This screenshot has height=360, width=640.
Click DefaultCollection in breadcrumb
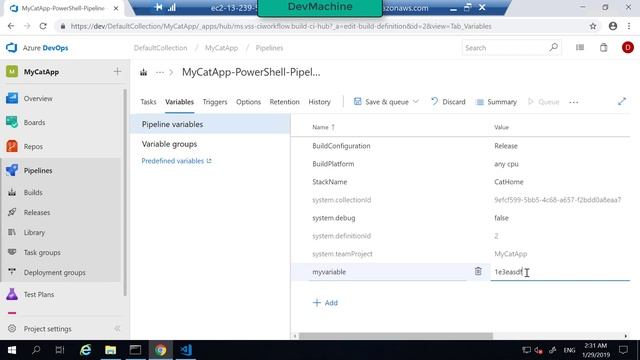click(x=160, y=48)
